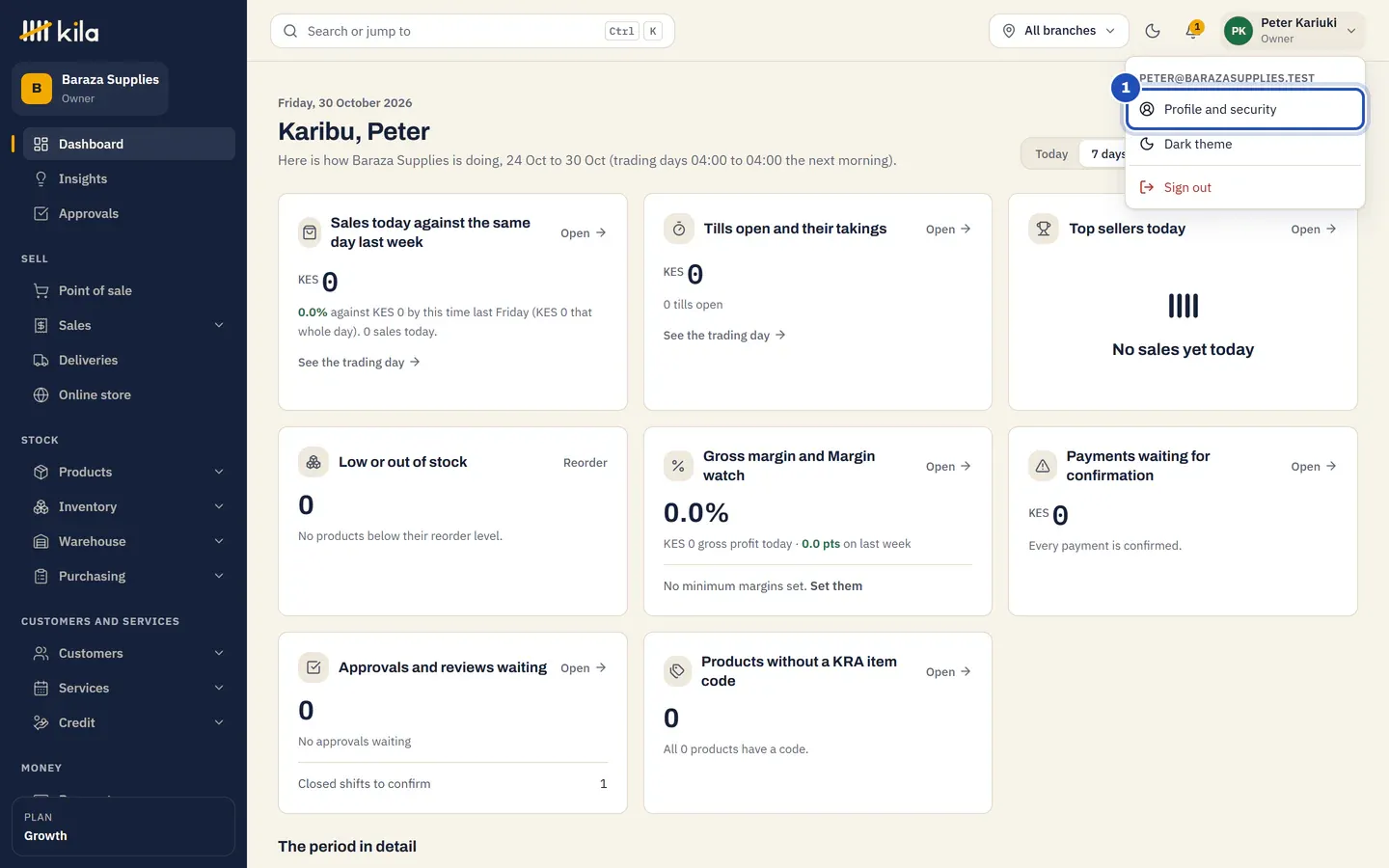Click the Purchasing clipboard icon
Image resolution: width=1389 pixels, height=868 pixels.
[x=41, y=577]
